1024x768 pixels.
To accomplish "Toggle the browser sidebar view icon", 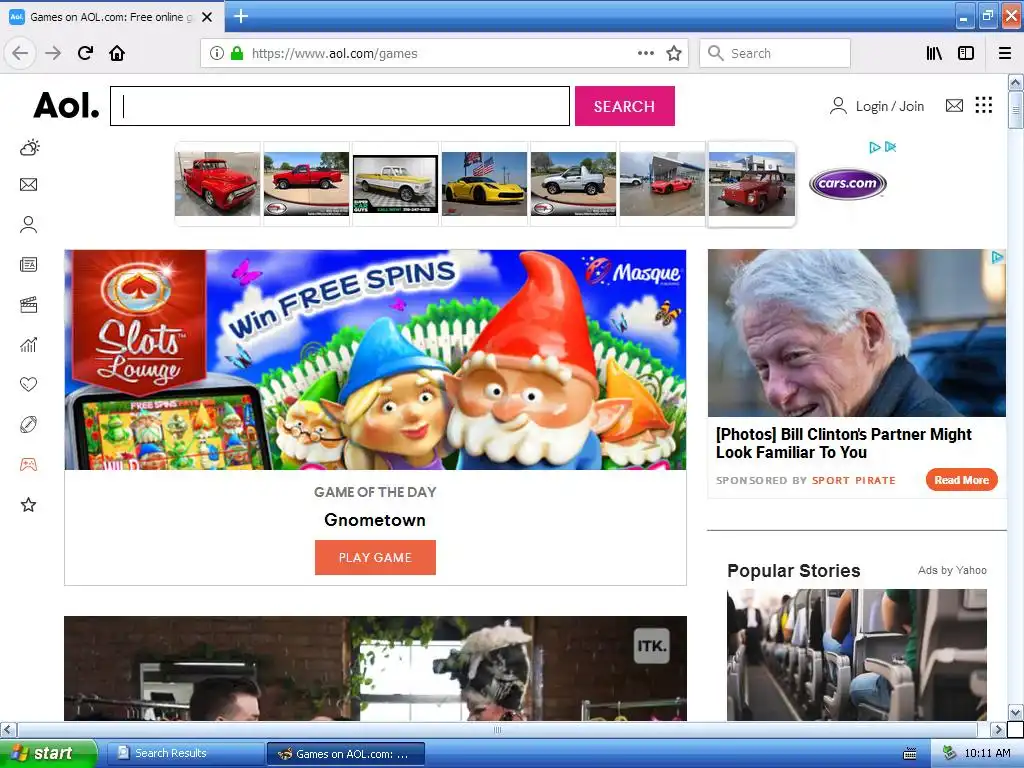I will (x=966, y=53).
